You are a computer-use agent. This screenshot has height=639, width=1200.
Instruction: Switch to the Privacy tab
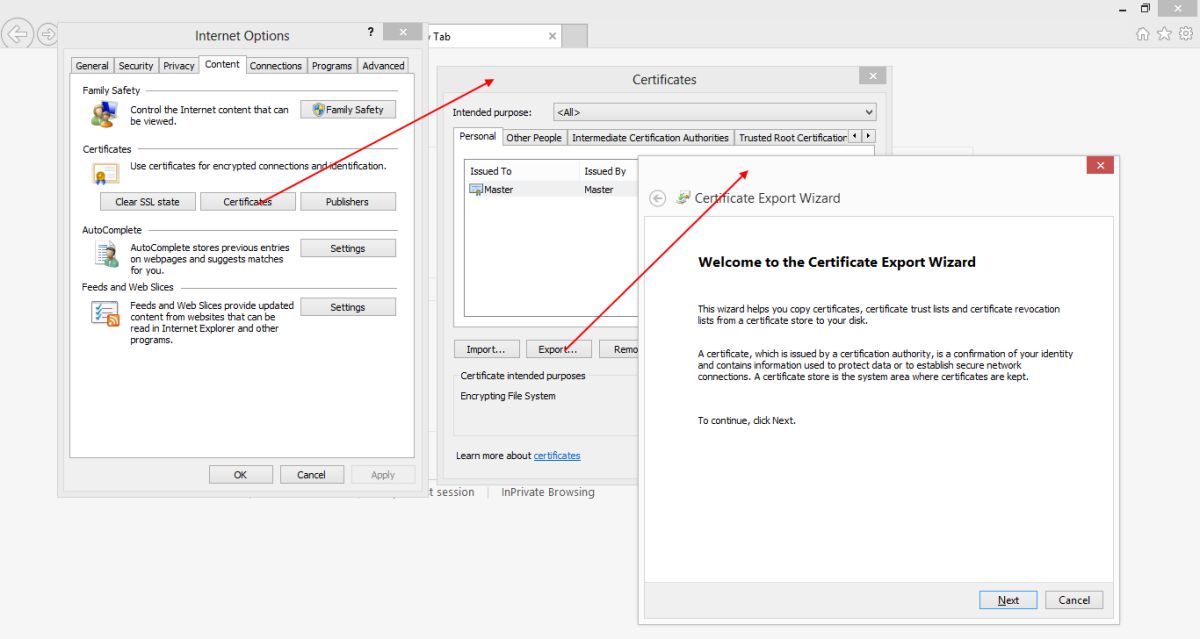(x=179, y=66)
